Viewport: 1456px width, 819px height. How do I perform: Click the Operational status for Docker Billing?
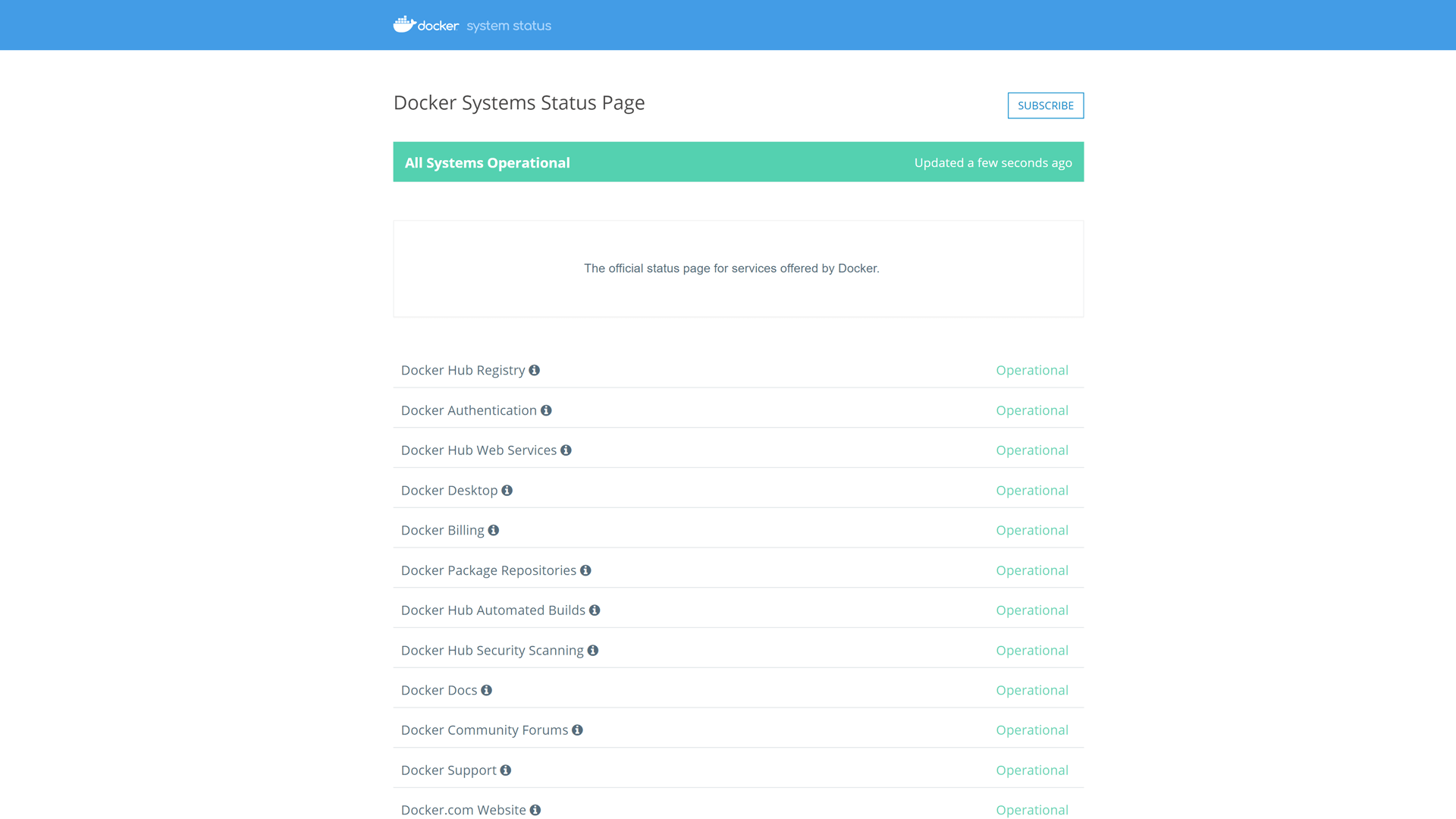coord(1031,529)
